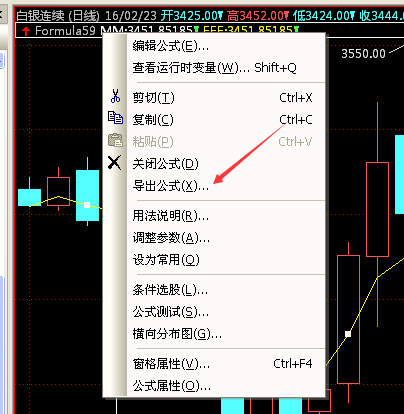Choose 公式测试(S) formula test
404x414 pixels.
[215, 312]
